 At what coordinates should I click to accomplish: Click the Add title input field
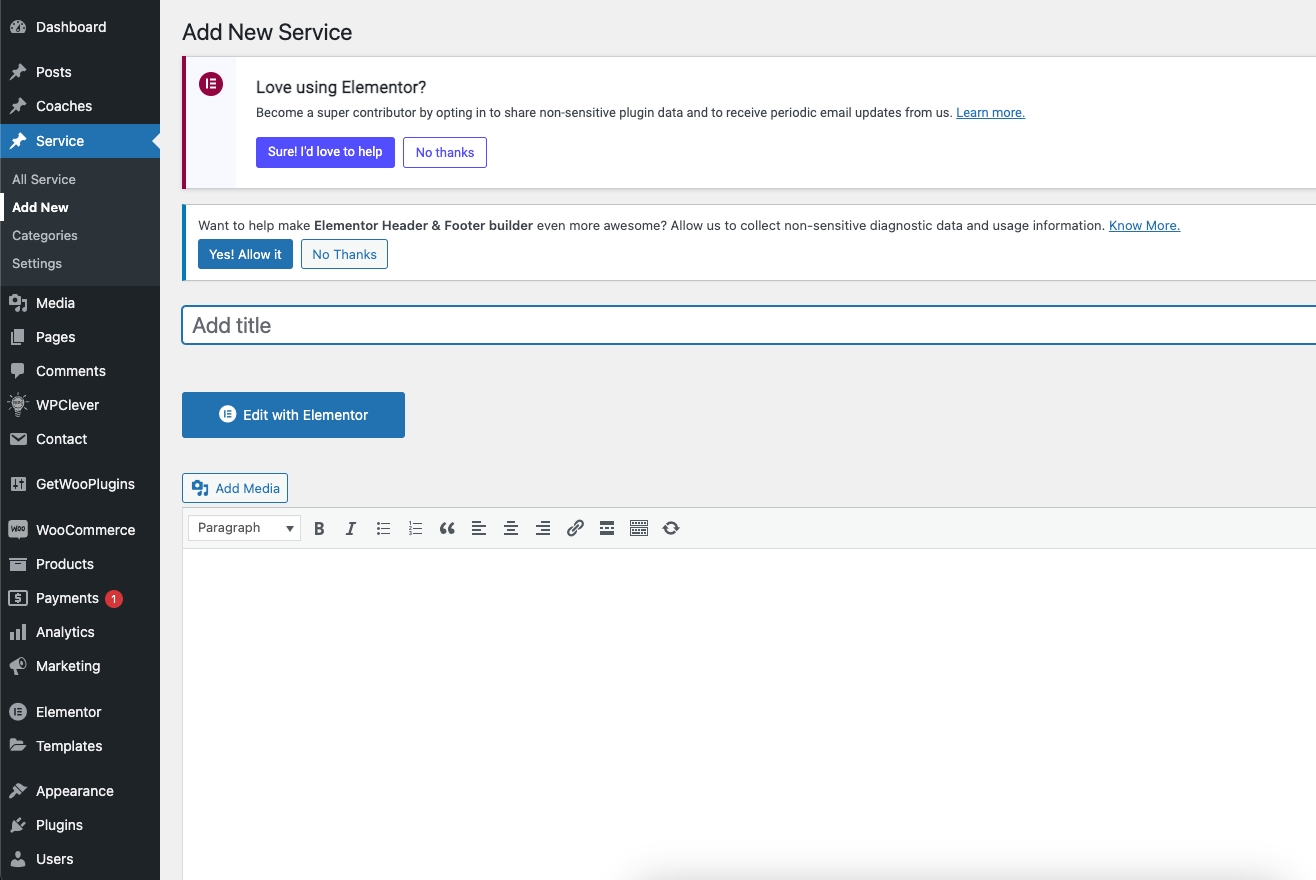748,325
